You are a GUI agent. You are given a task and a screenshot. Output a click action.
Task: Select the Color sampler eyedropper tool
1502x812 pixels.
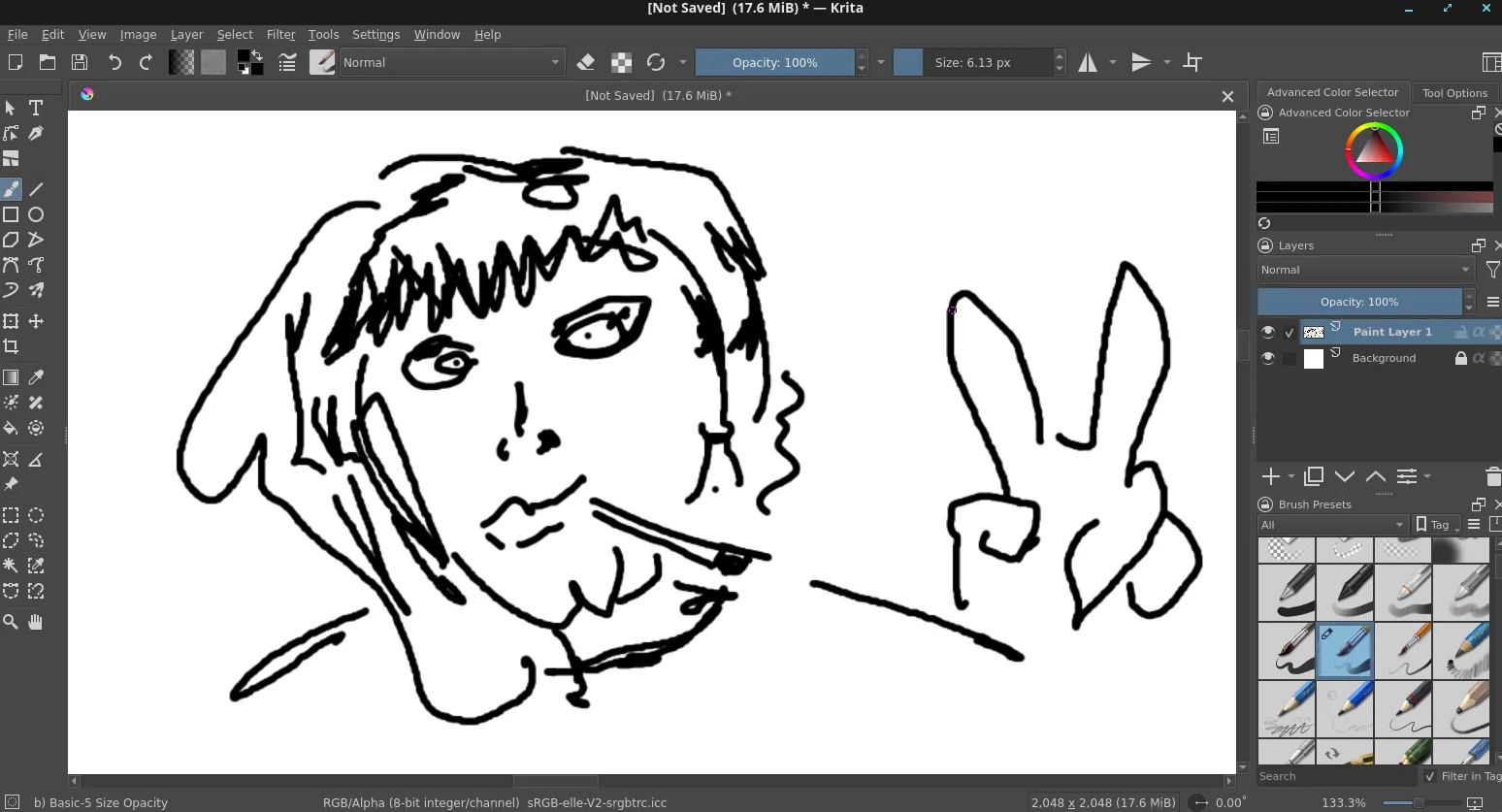coord(36,377)
